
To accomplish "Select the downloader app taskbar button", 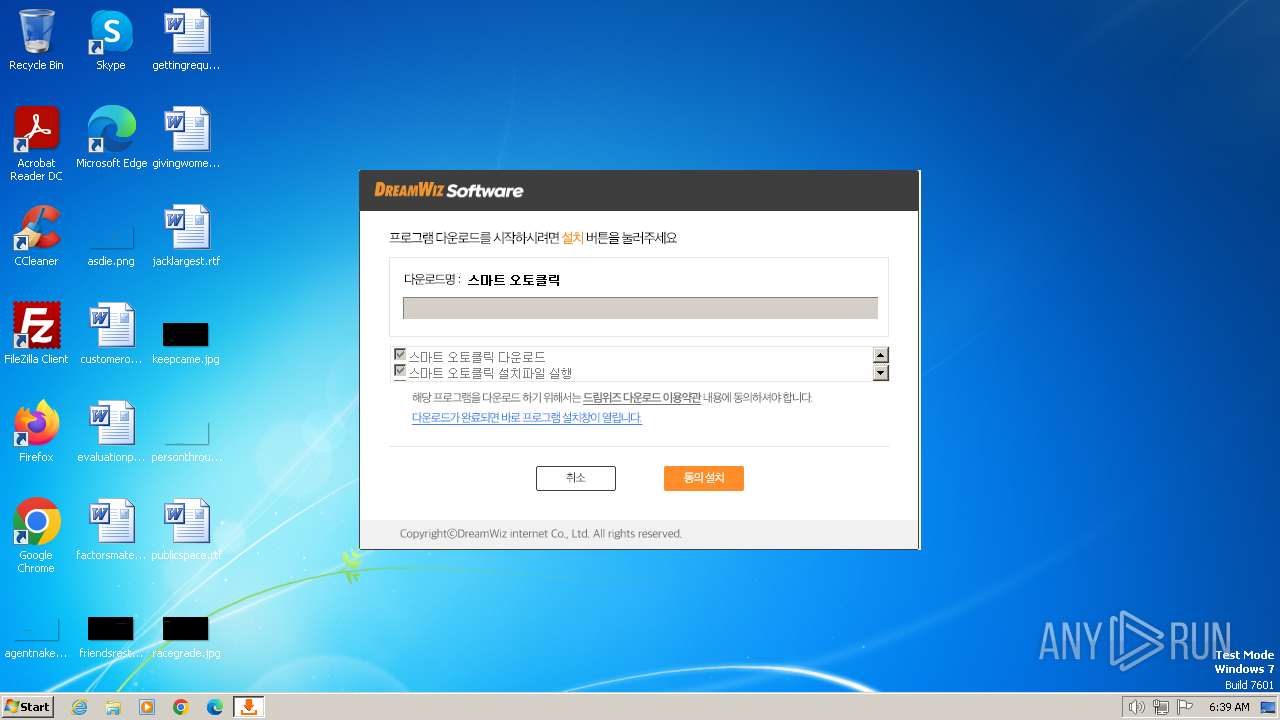I will click(x=249, y=707).
